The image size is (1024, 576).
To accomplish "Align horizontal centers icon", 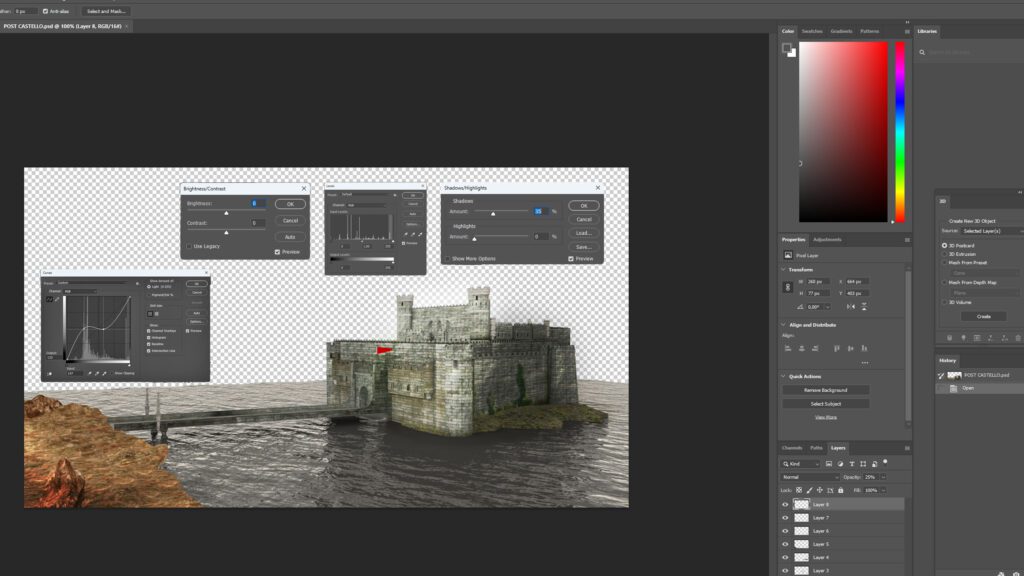I will pyautogui.click(x=801, y=348).
